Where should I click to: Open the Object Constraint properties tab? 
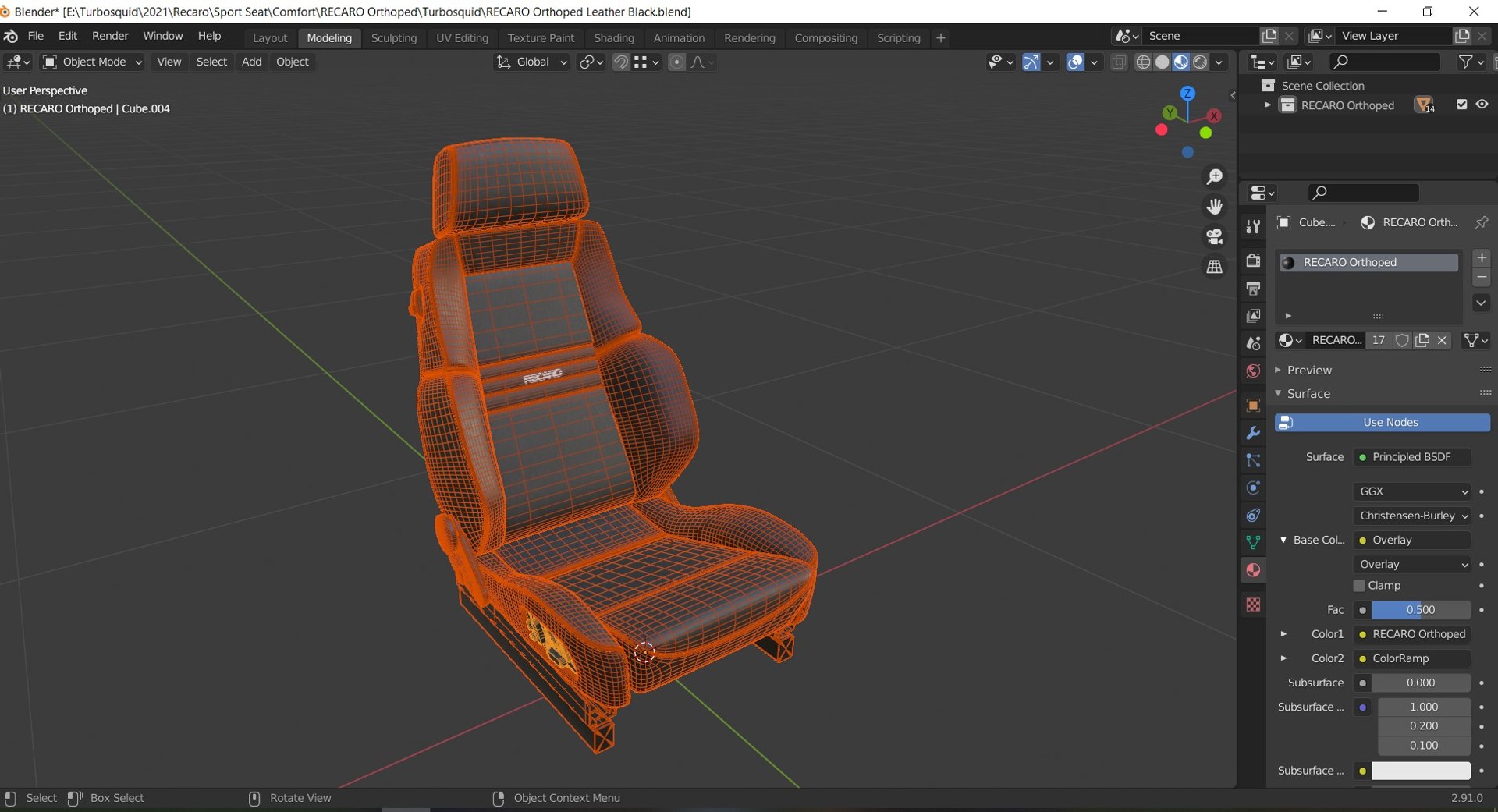point(1253,515)
